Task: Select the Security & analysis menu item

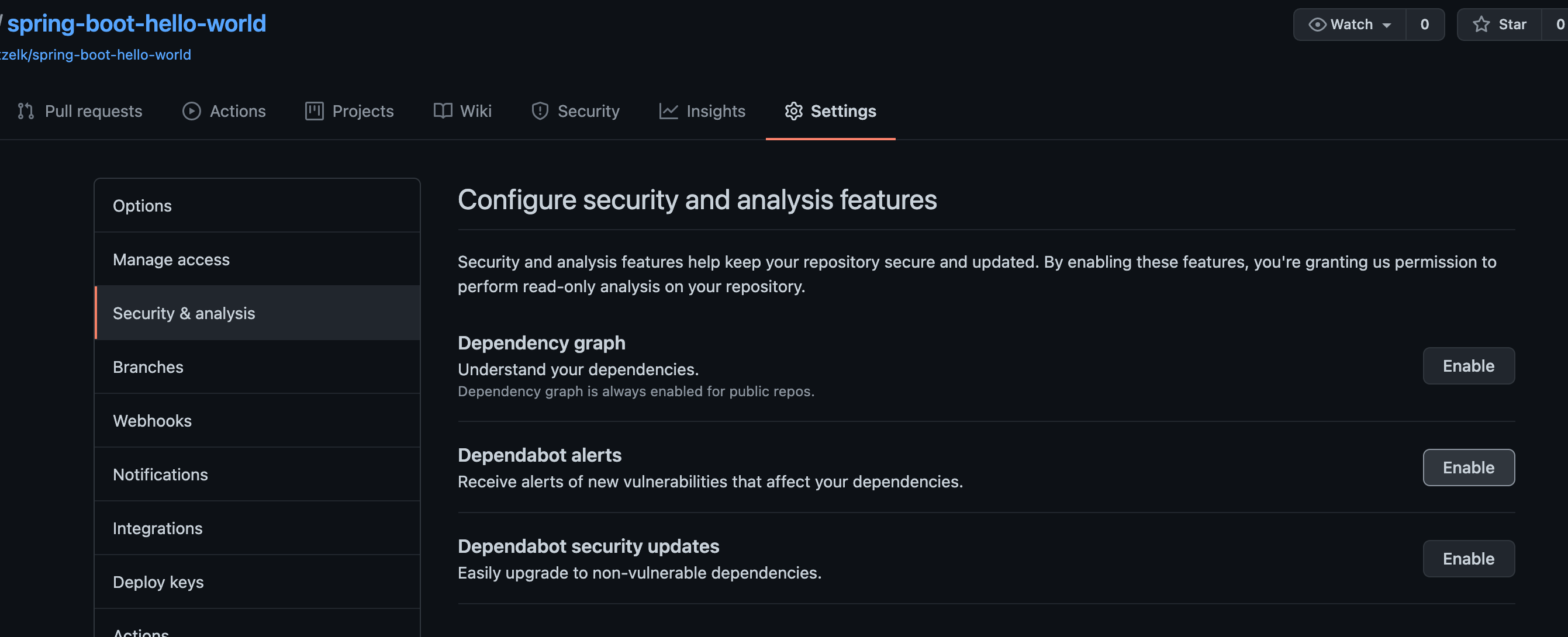Action: 183,312
